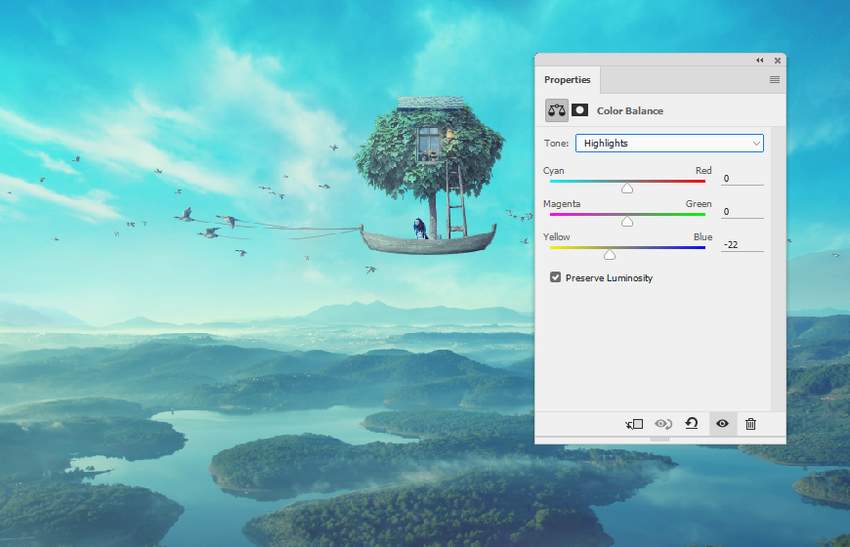Click the Color Balance adjustment icon
Screen dimensions: 850x547
point(556,111)
